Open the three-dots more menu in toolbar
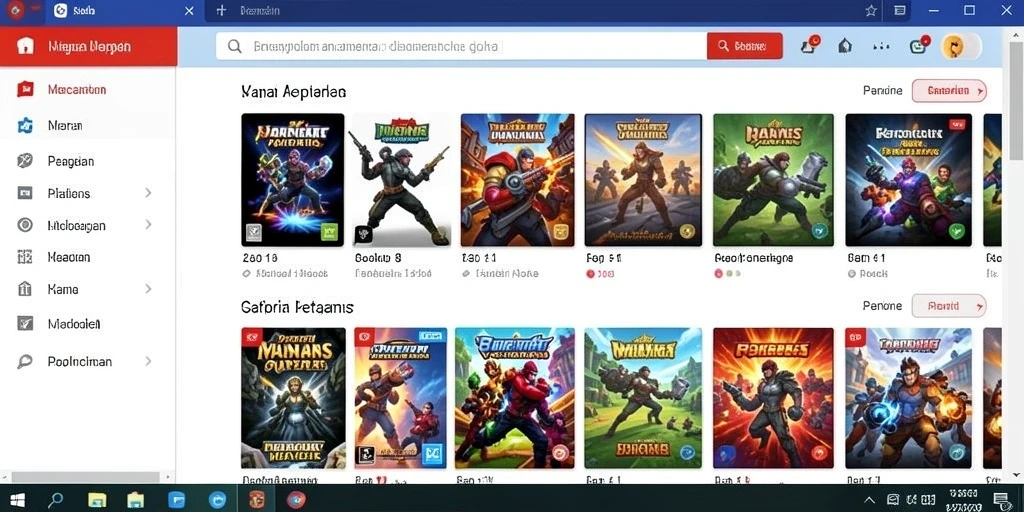The image size is (1024, 512). coord(882,46)
